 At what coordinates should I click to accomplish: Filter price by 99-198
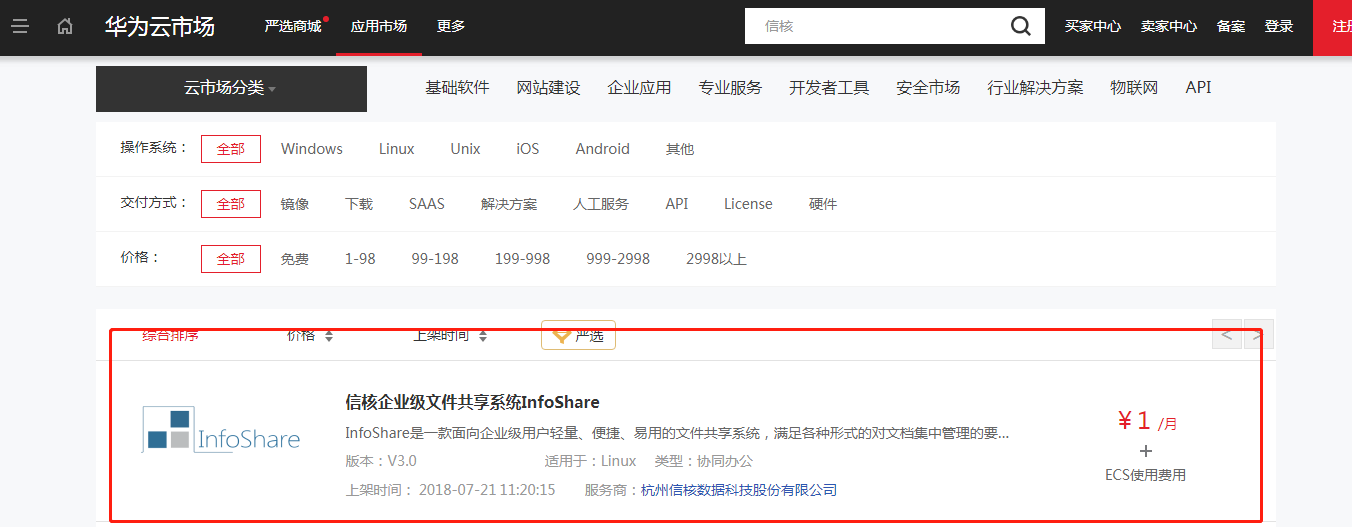(435, 259)
